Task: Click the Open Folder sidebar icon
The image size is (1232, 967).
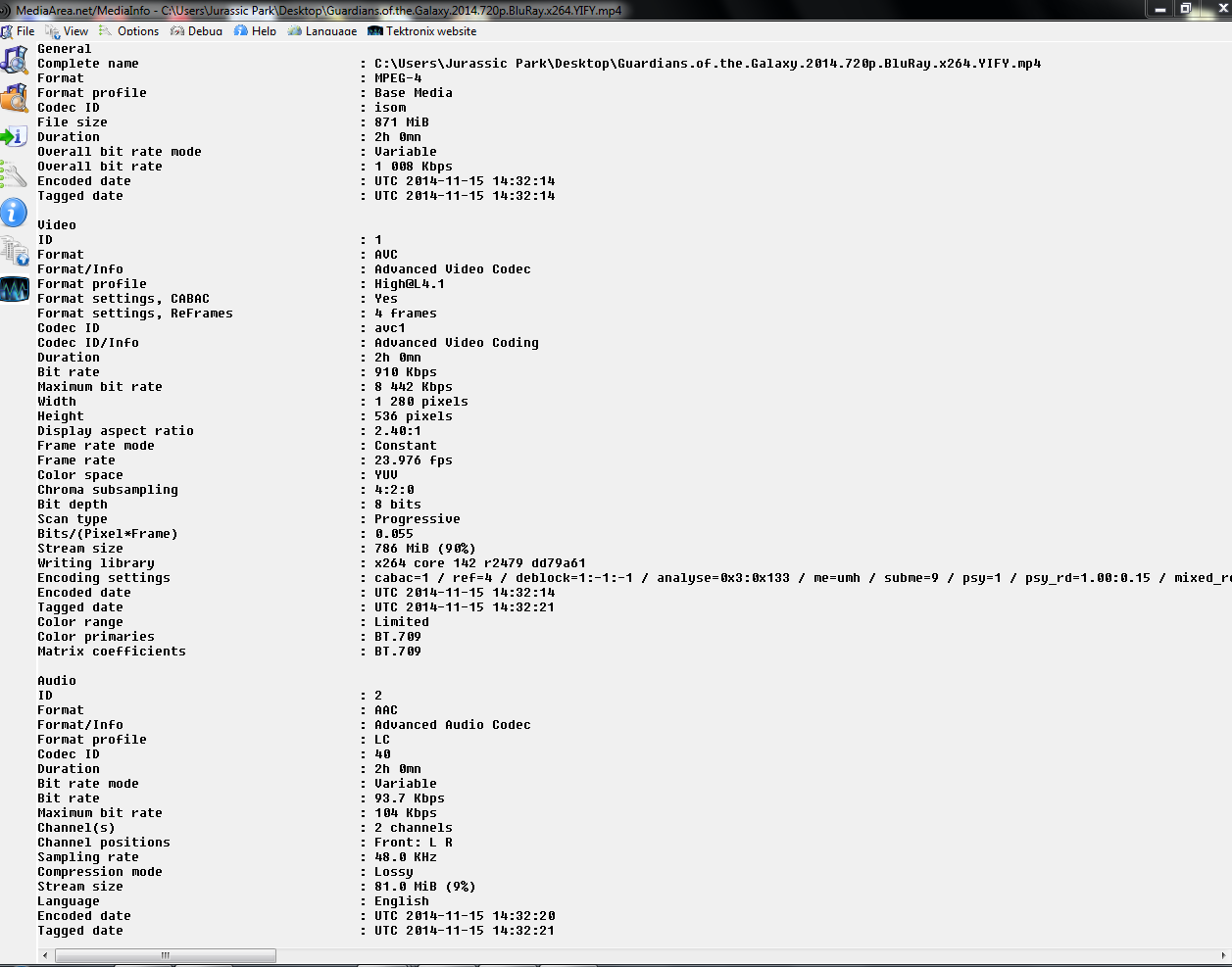Action: 14,98
